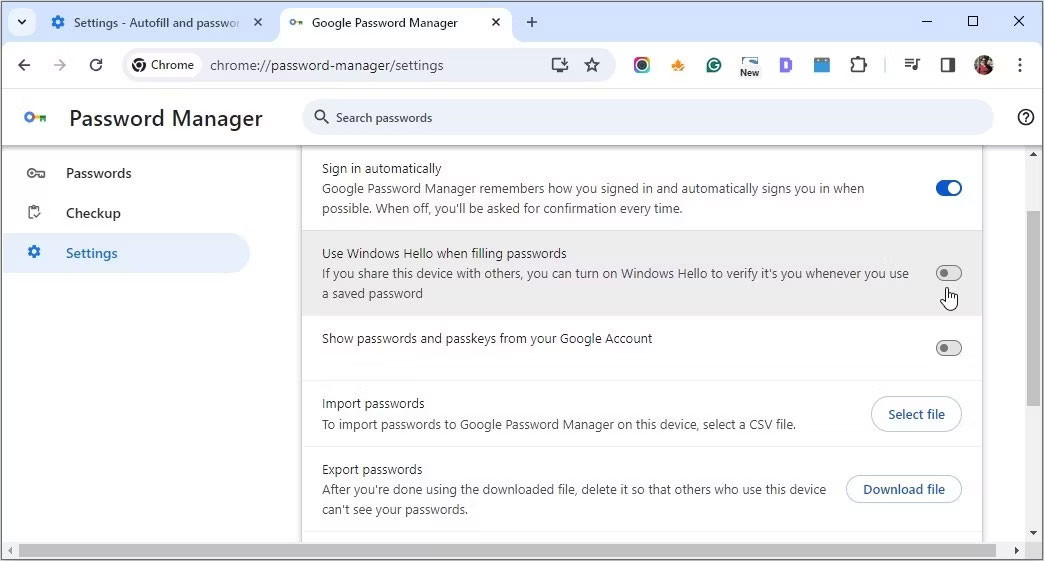Click the Password Manager heading

point(166,118)
